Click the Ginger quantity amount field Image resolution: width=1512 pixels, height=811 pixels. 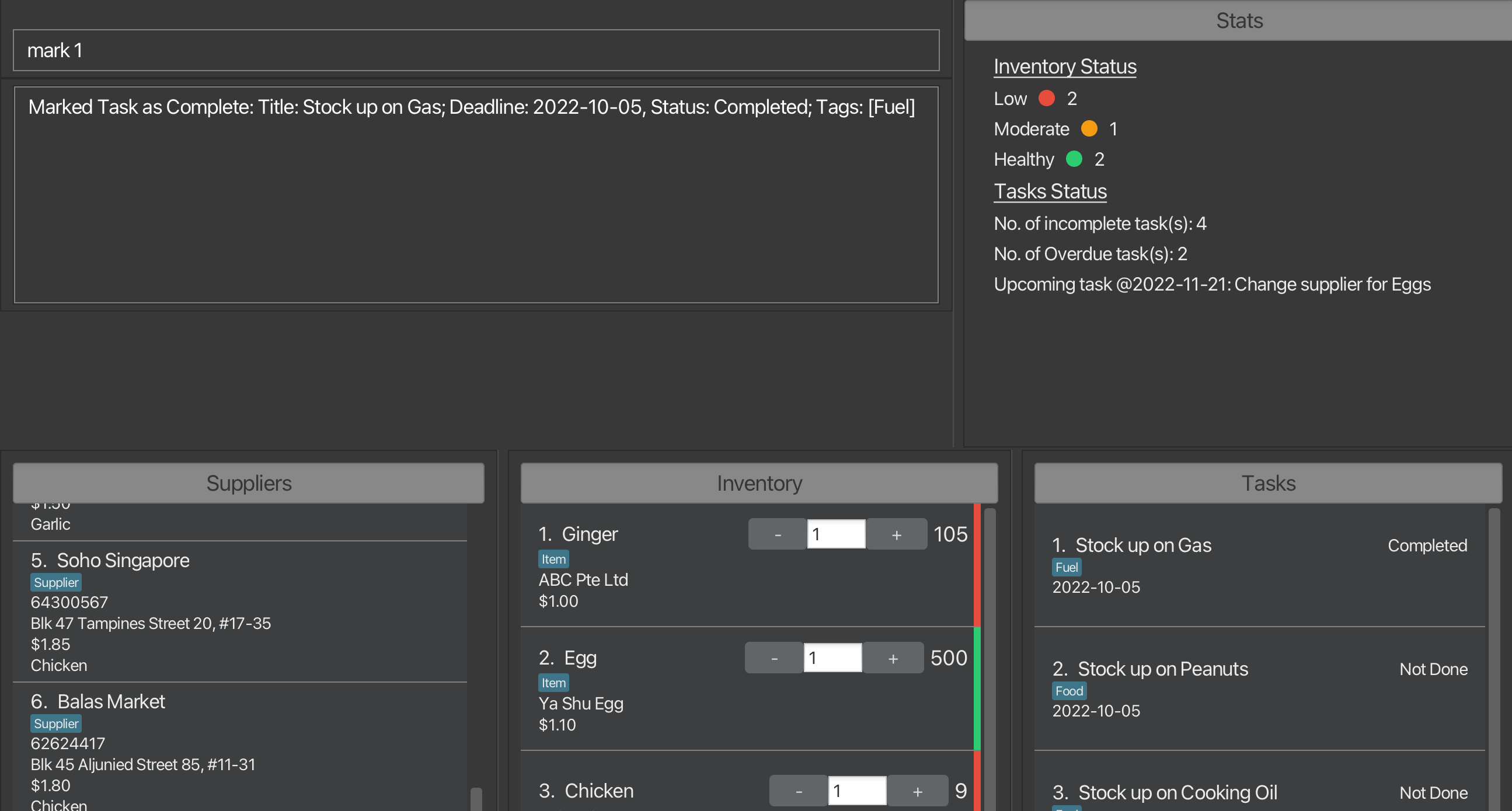pyautogui.click(x=836, y=534)
